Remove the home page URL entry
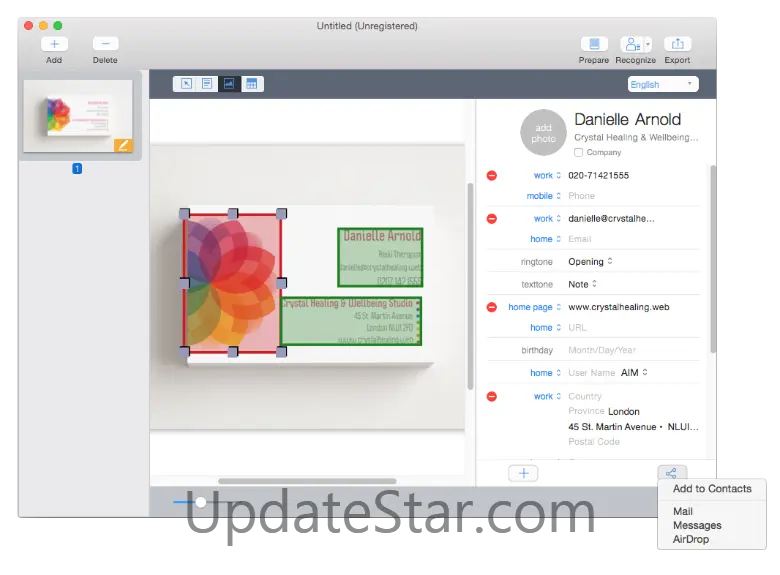Viewport: 780px width, 575px height. click(491, 307)
